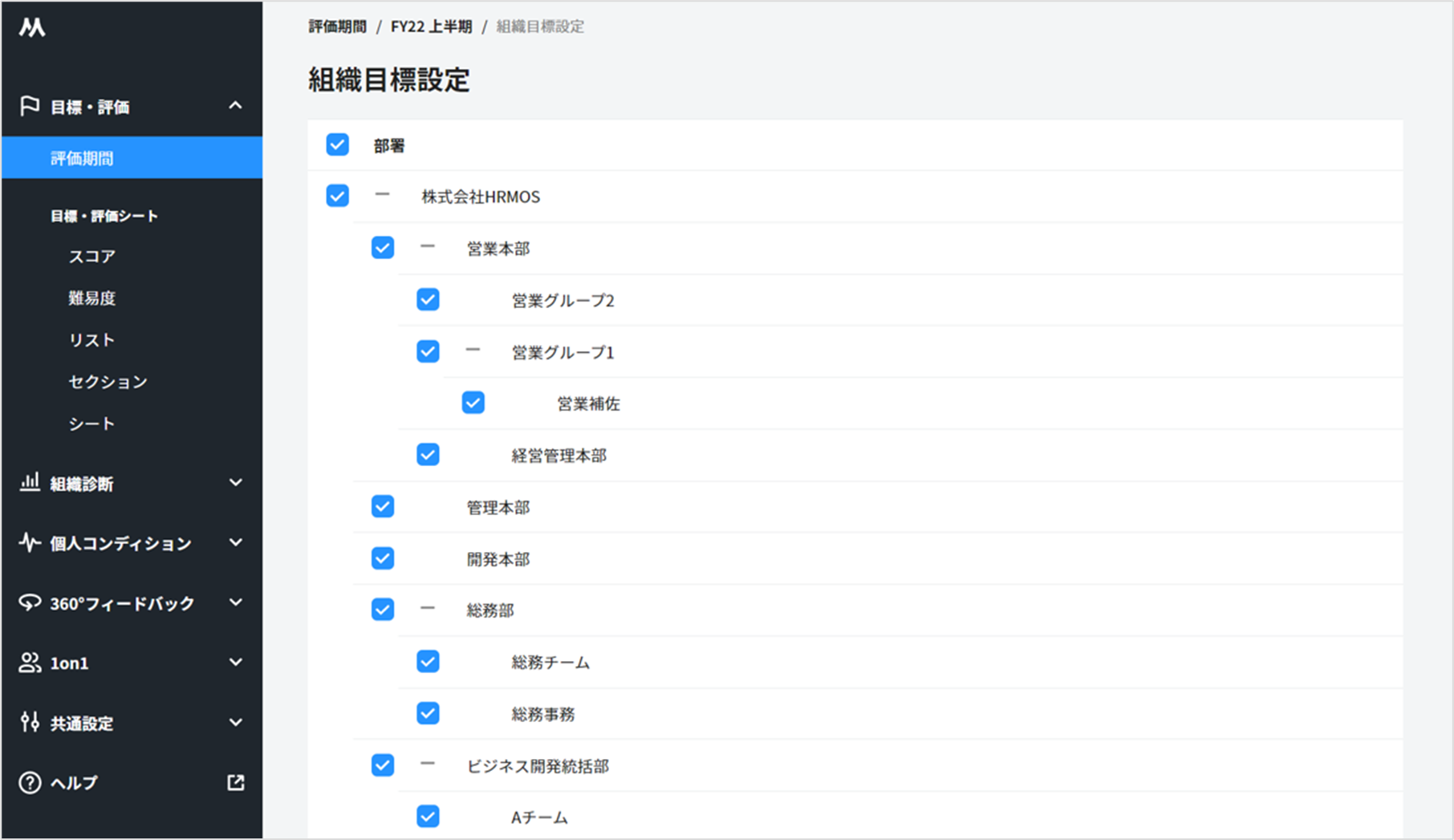1454x840 pixels.
Task: Click the people icon for 1on1
Action: (x=30, y=663)
